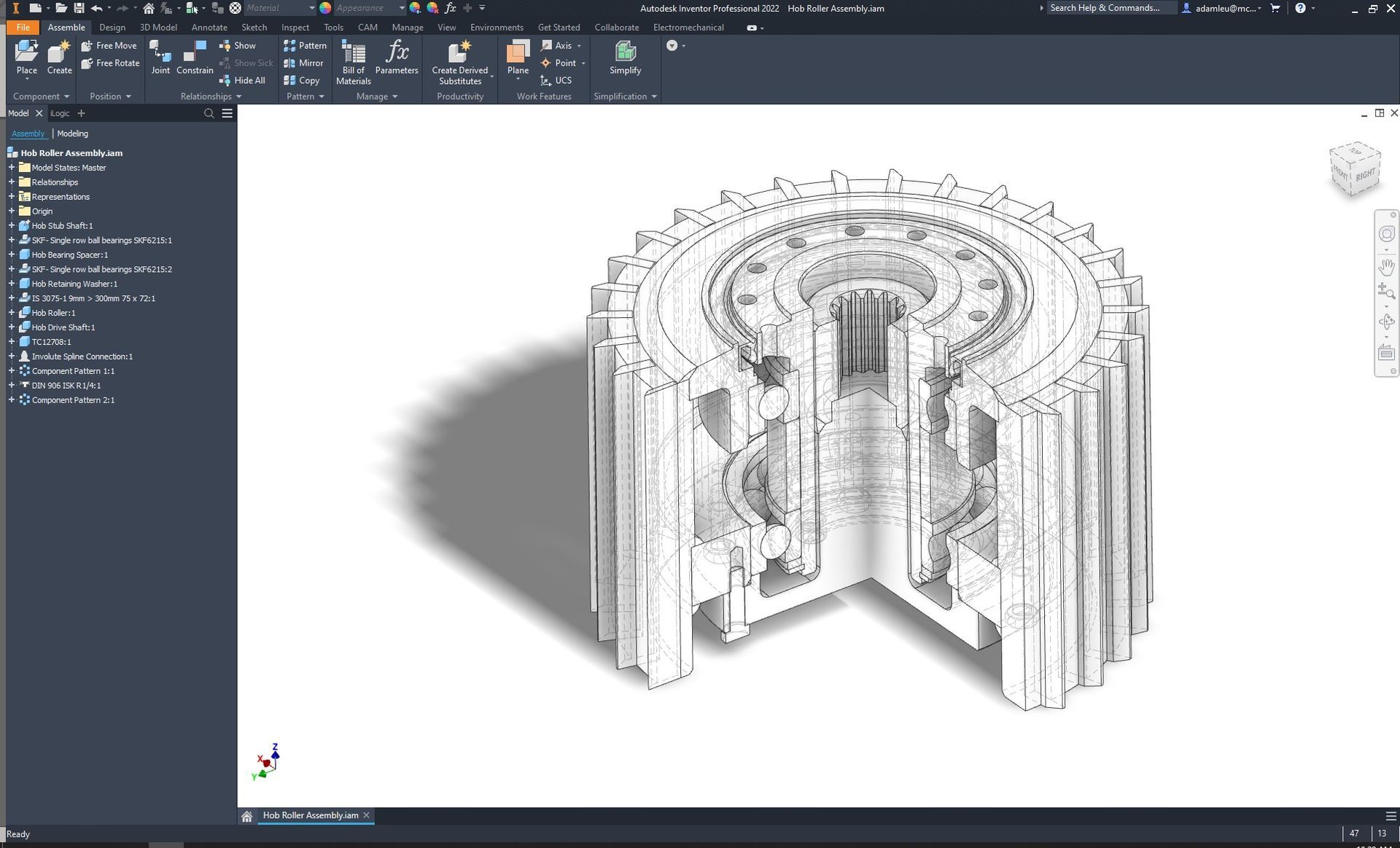
Task: Click the Free Rotate button
Action: (110, 63)
